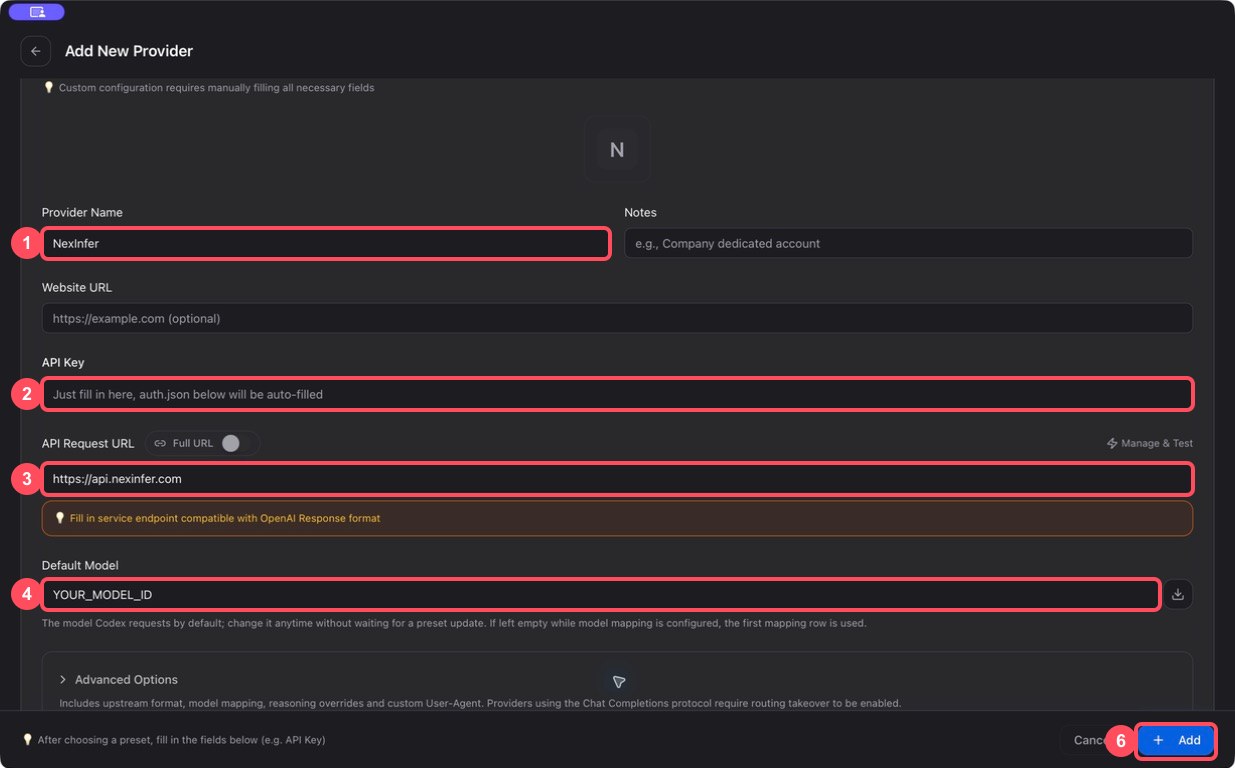The height and width of the screenshot is (768, 1235).
Task: Click 'The model Codex requests by default' description
Action: [454, 623]
